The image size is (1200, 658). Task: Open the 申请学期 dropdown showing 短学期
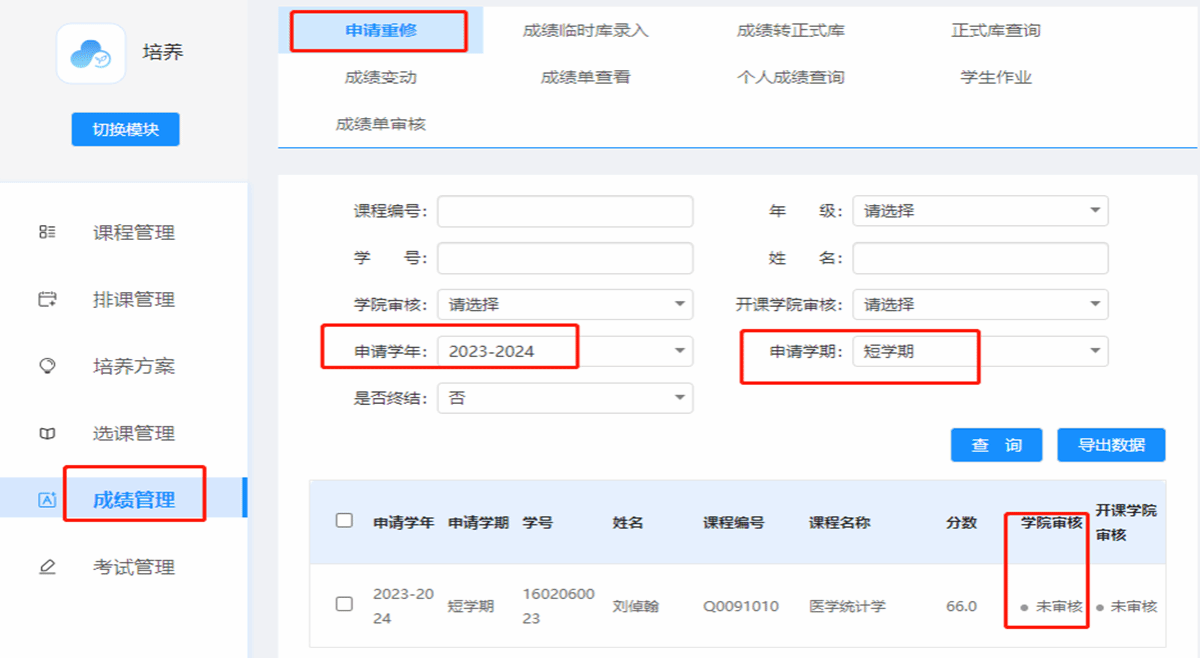pyautogui.click(x=980, y=351)
